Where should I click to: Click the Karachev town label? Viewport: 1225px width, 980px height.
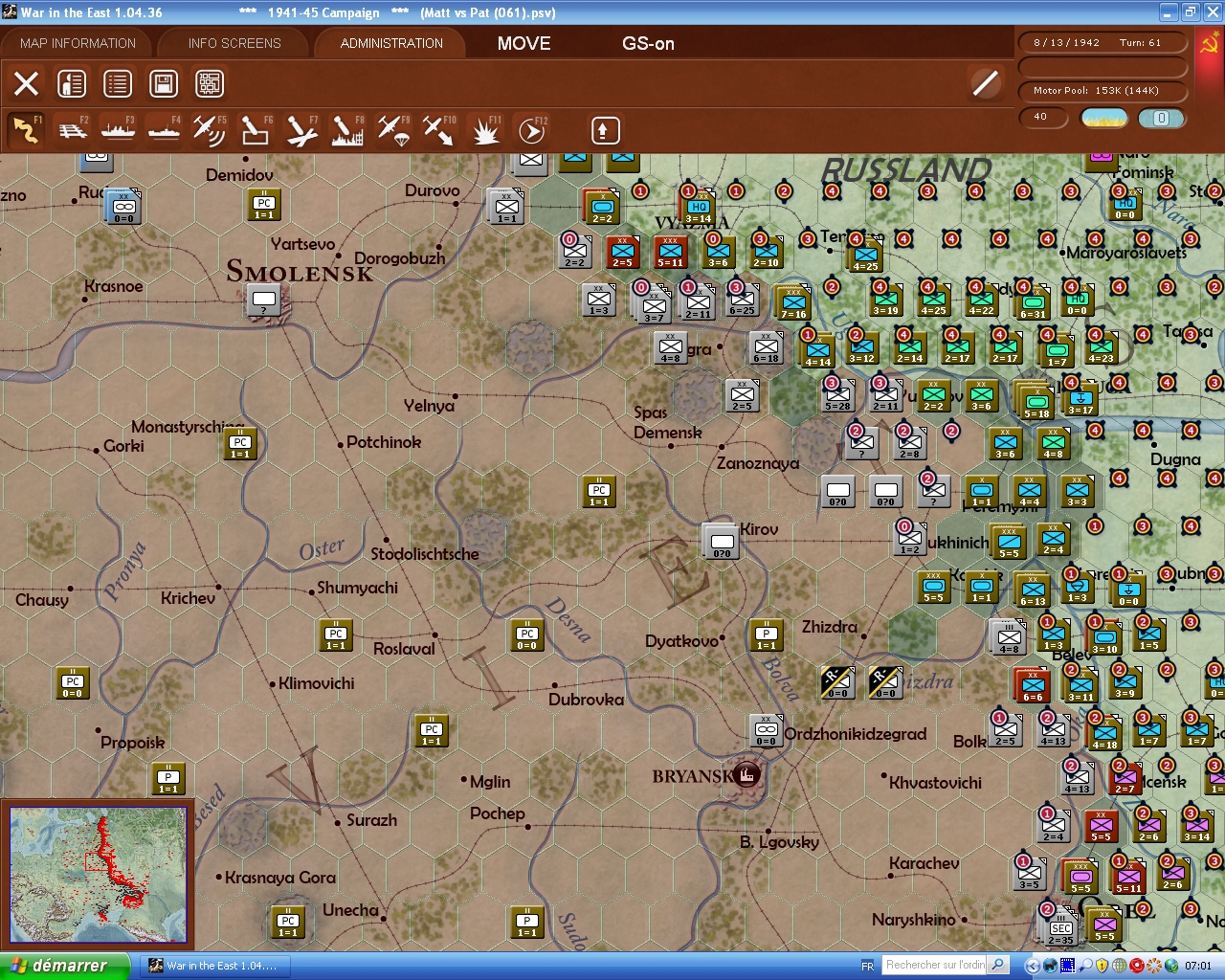[924, 863]
